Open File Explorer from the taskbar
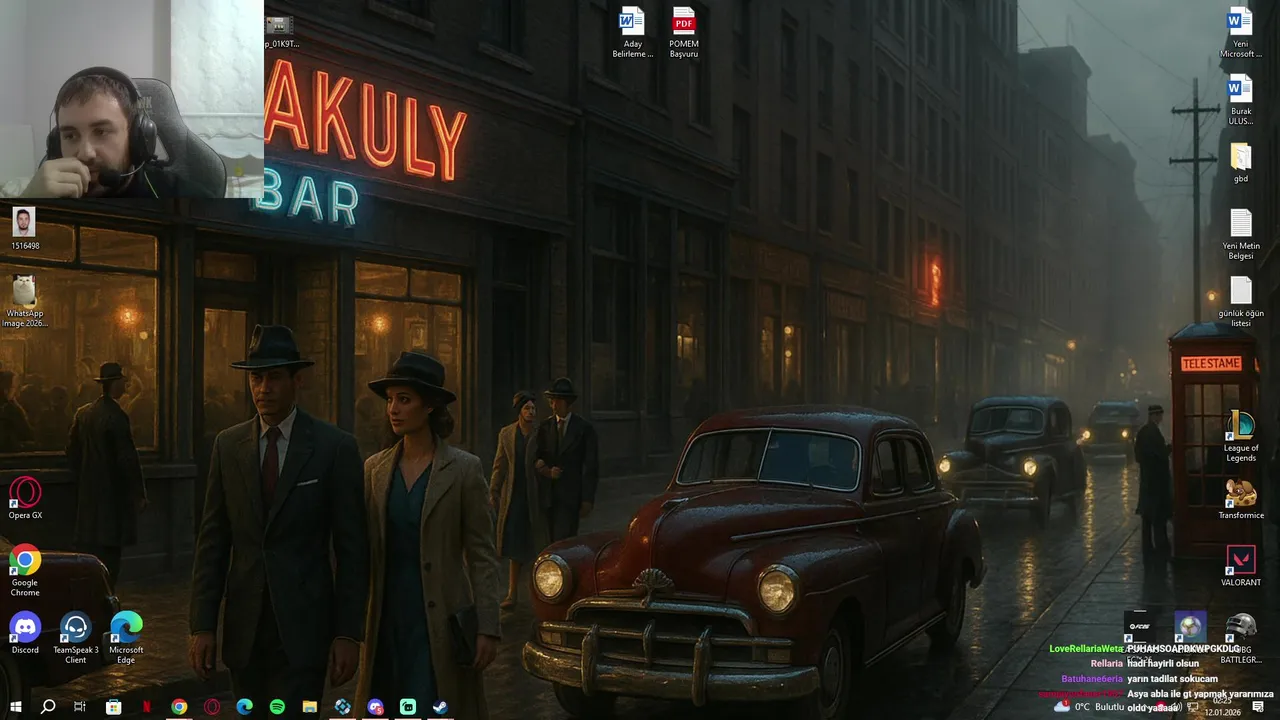The width and height of the screenshot is (1280, 720). click(x=310, y=707)
